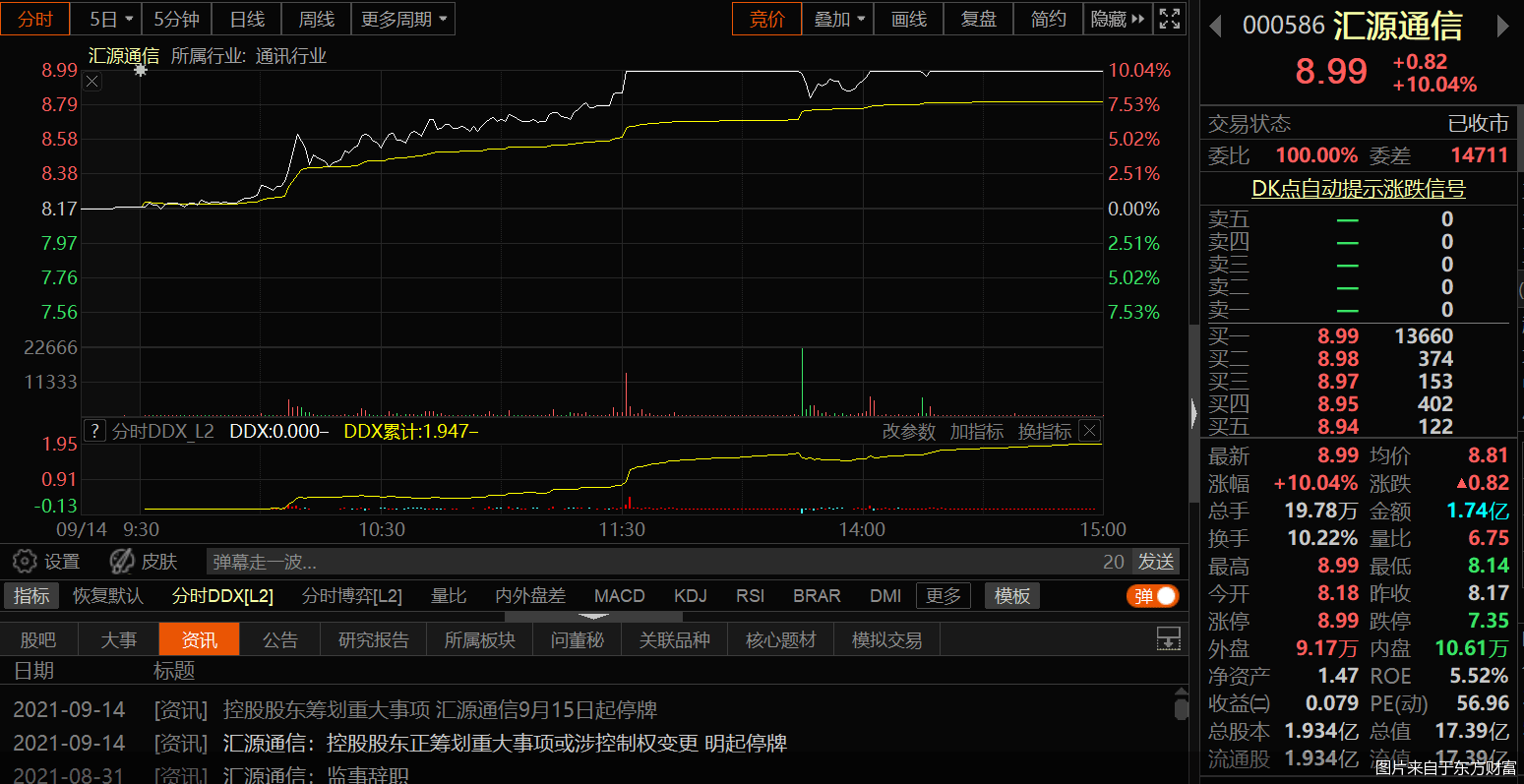
Task: Expand the 更多周期 dropdown
Action: [403, 19]
